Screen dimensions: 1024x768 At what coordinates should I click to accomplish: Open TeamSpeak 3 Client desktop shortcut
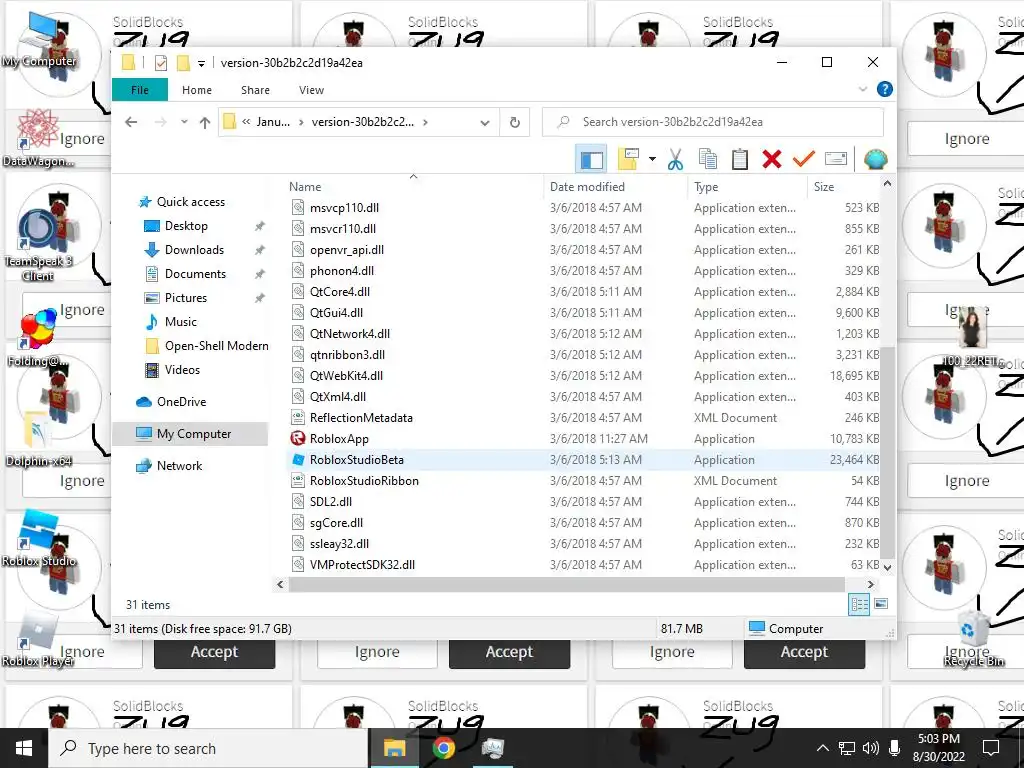pos(37,246)
